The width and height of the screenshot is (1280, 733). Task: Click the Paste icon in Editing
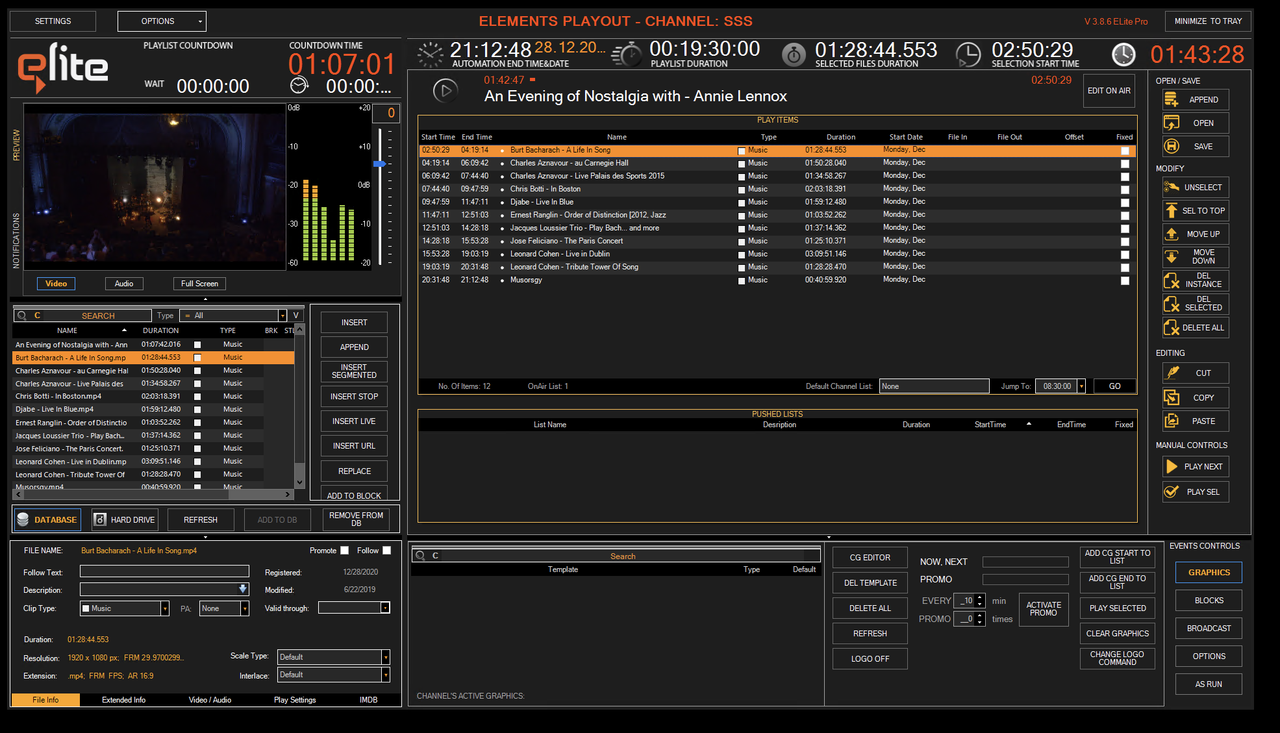(x=1171, y=421)
